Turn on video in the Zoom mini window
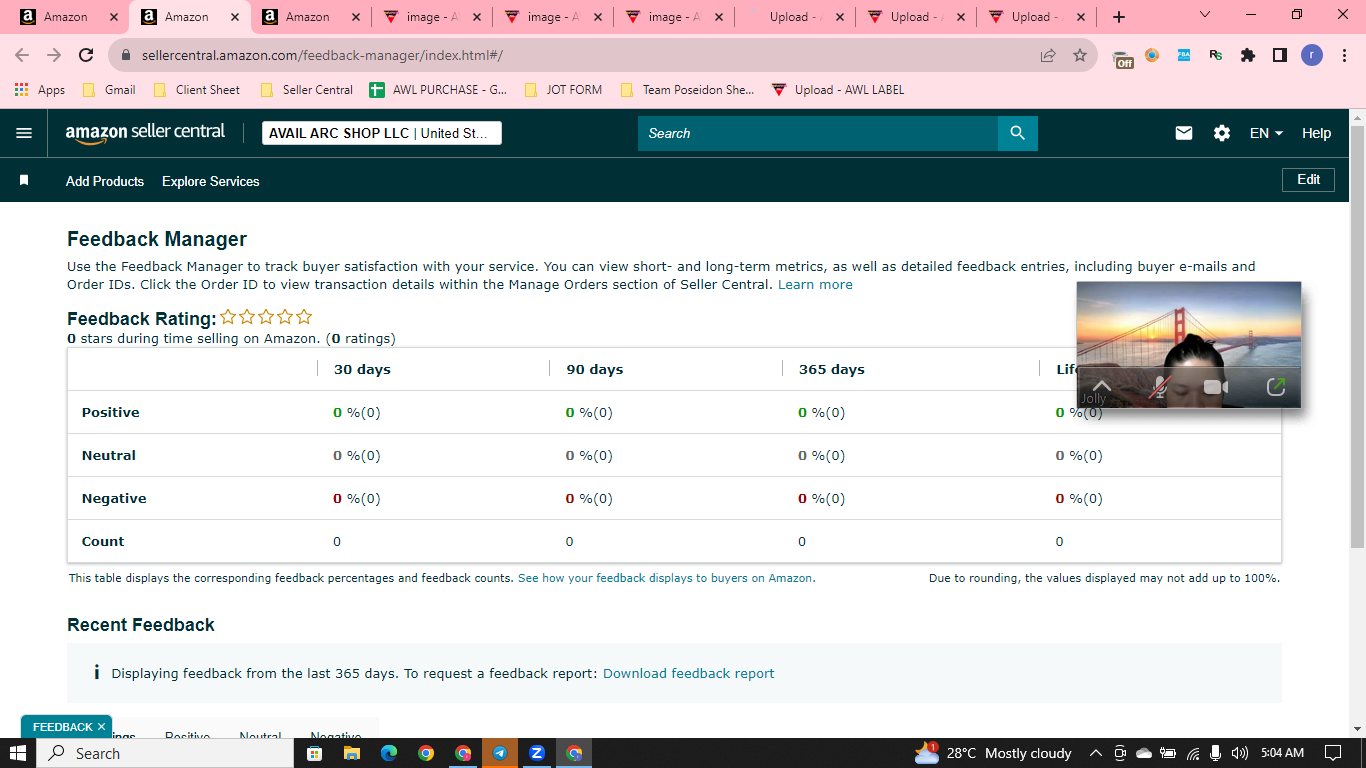The width and height of the screenshot is (1366, 768). (1216, 387)
